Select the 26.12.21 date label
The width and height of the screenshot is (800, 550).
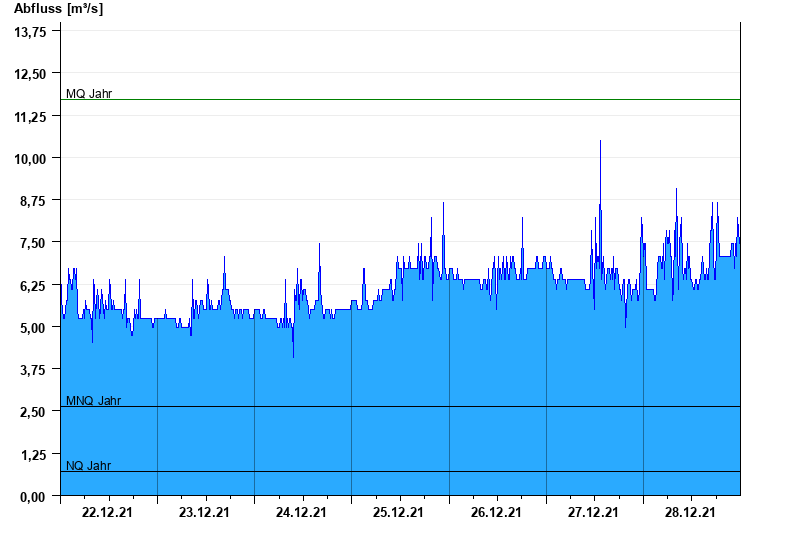pyautogui.click(x=496, y=512)
